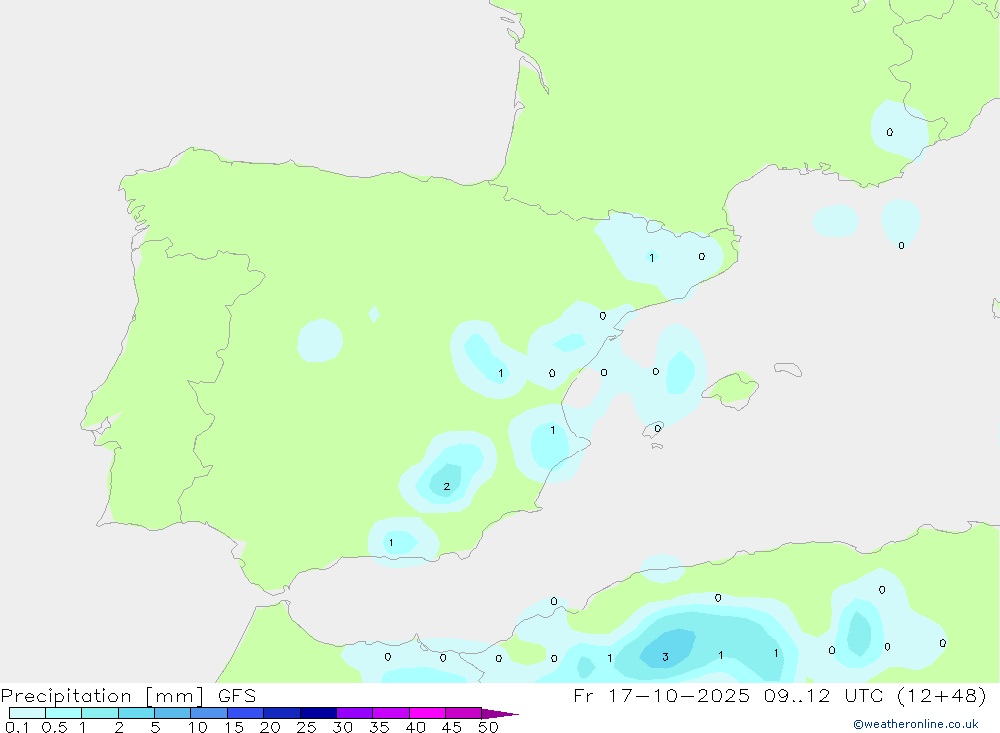Image resolution: width=1000 pixels, height=733 pixels.
Task: Click the '09..12 UTC' time text
Action: [x=825, y=695]
